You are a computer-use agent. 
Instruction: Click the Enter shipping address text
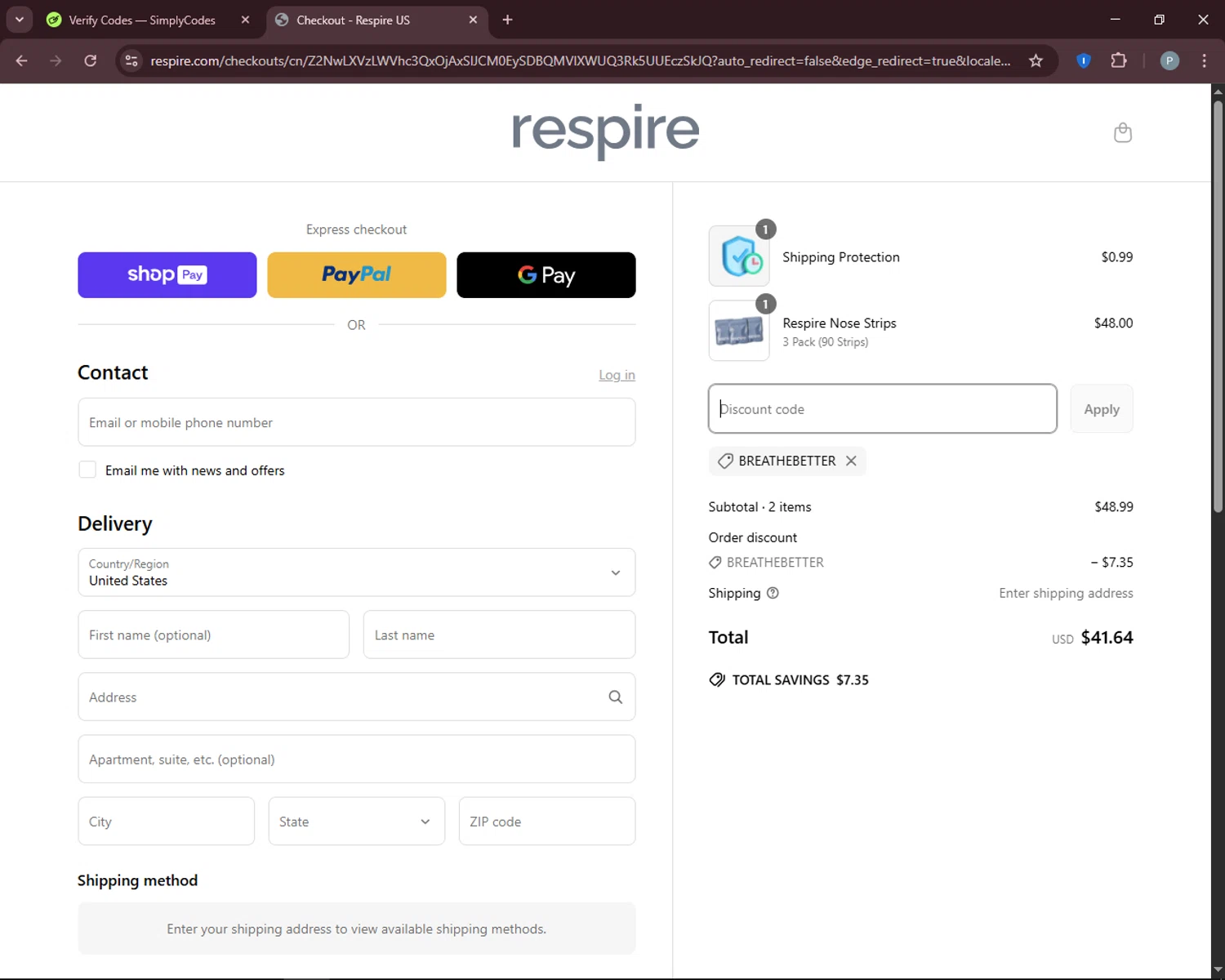point(1066,593)
